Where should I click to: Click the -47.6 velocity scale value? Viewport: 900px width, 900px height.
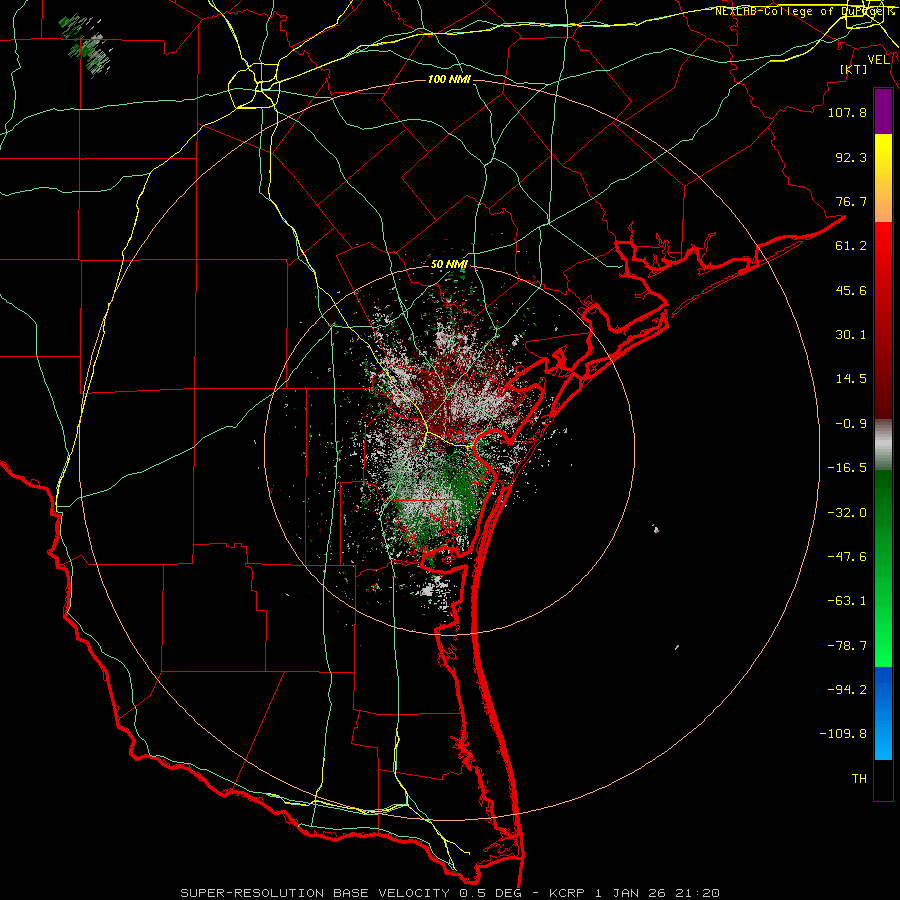(x=847, y=557)
